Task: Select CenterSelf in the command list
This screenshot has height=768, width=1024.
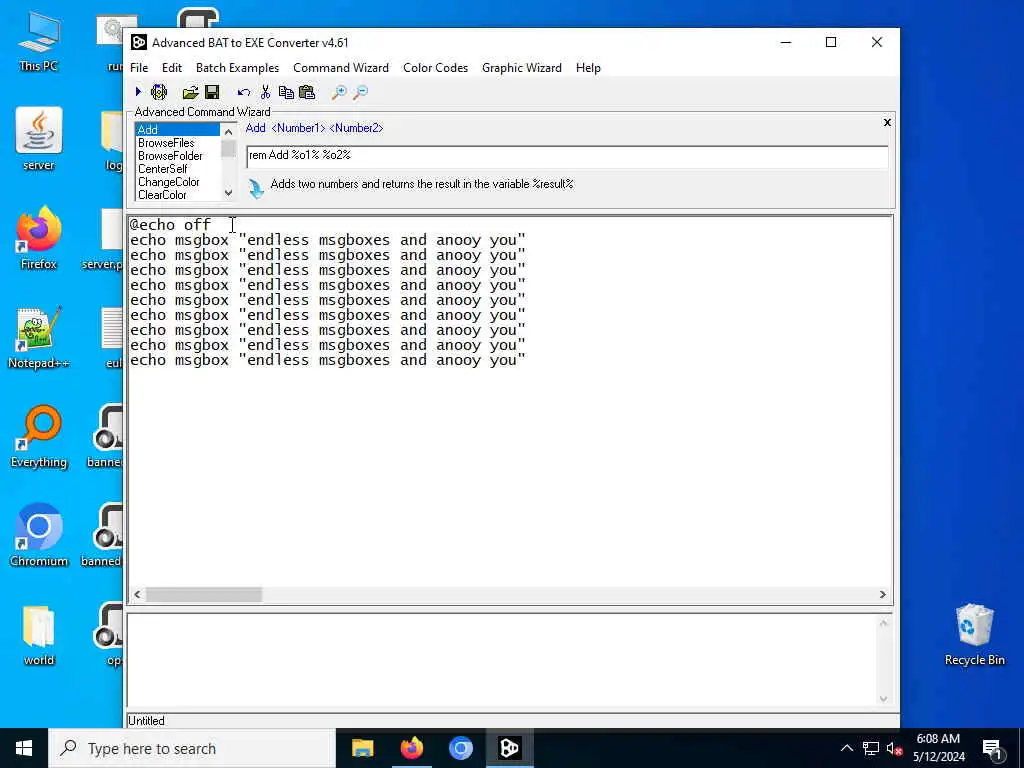Action: 177,168
